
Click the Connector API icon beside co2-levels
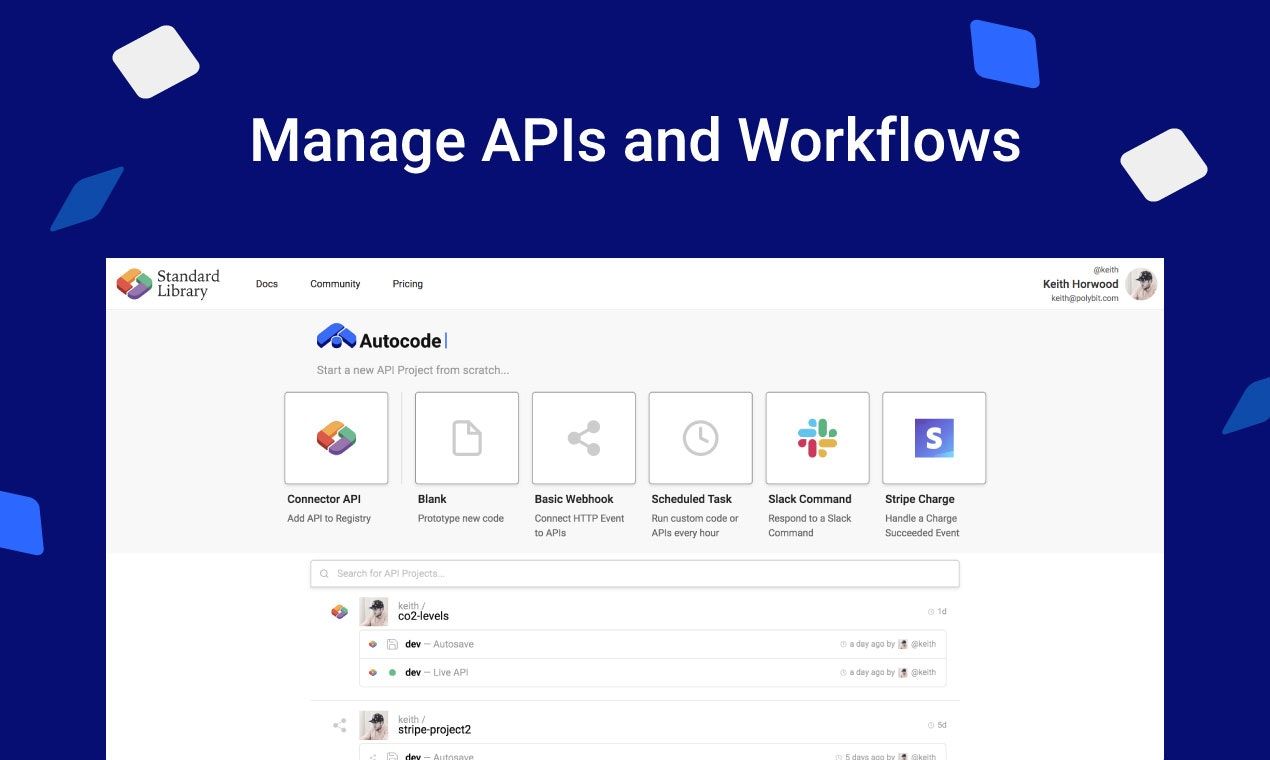coord(339,610)
